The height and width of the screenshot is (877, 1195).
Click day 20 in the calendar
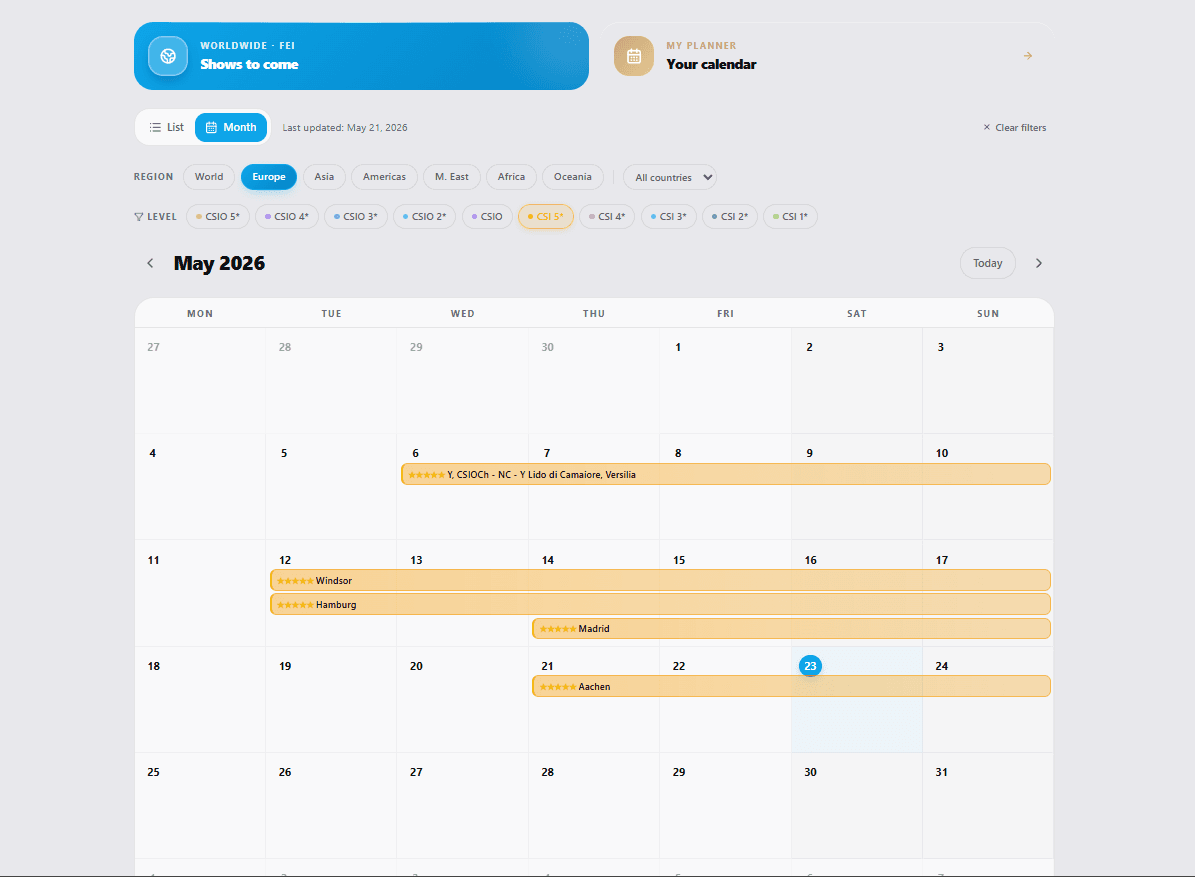coord(416,666)
